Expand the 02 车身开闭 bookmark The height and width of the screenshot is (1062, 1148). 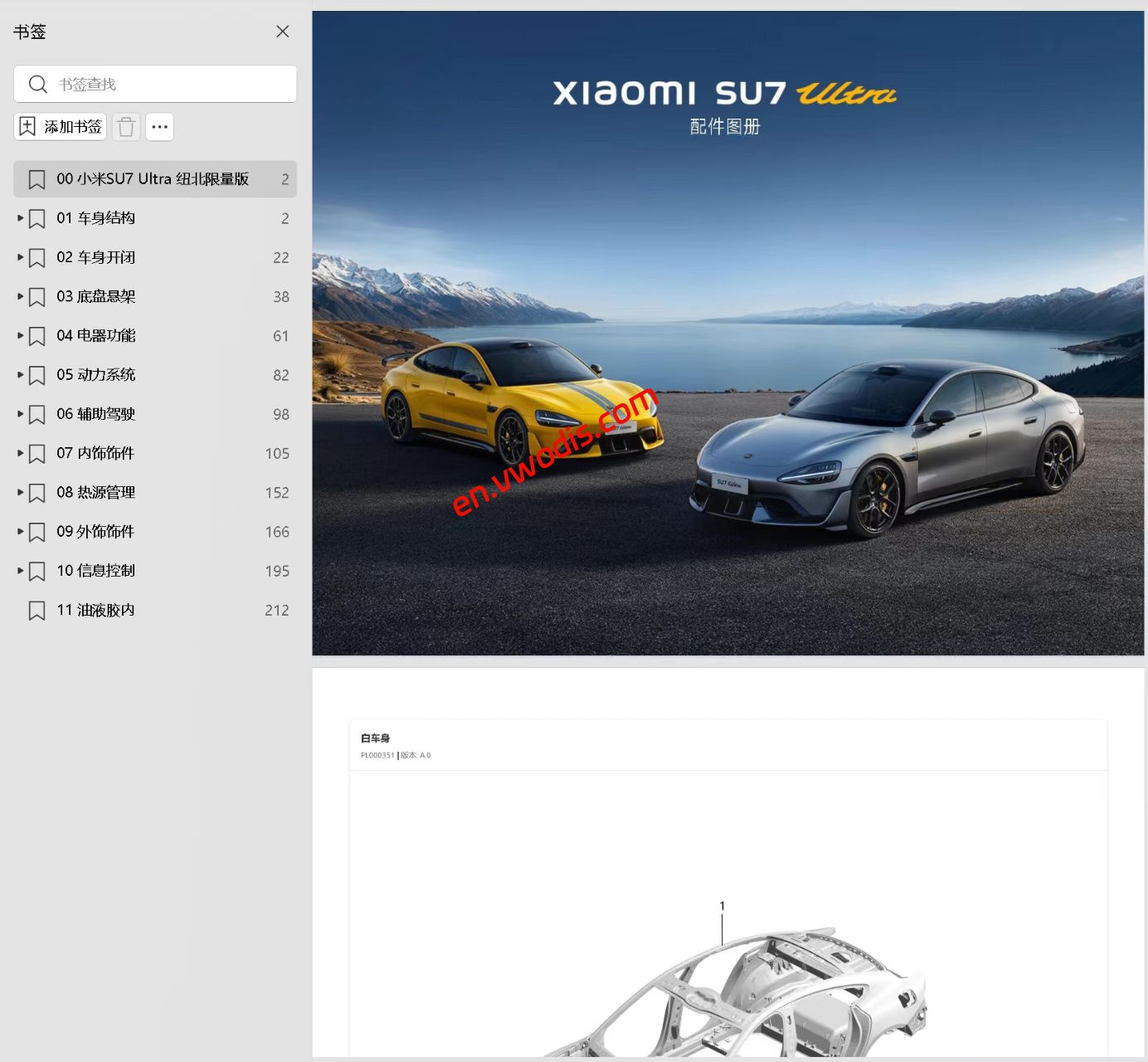tap(19, 257)
